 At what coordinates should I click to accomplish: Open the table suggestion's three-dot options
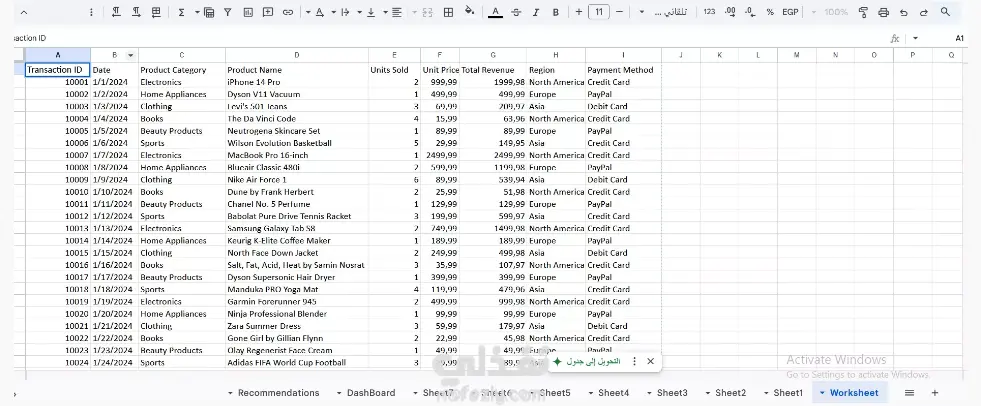pos(634,362)
